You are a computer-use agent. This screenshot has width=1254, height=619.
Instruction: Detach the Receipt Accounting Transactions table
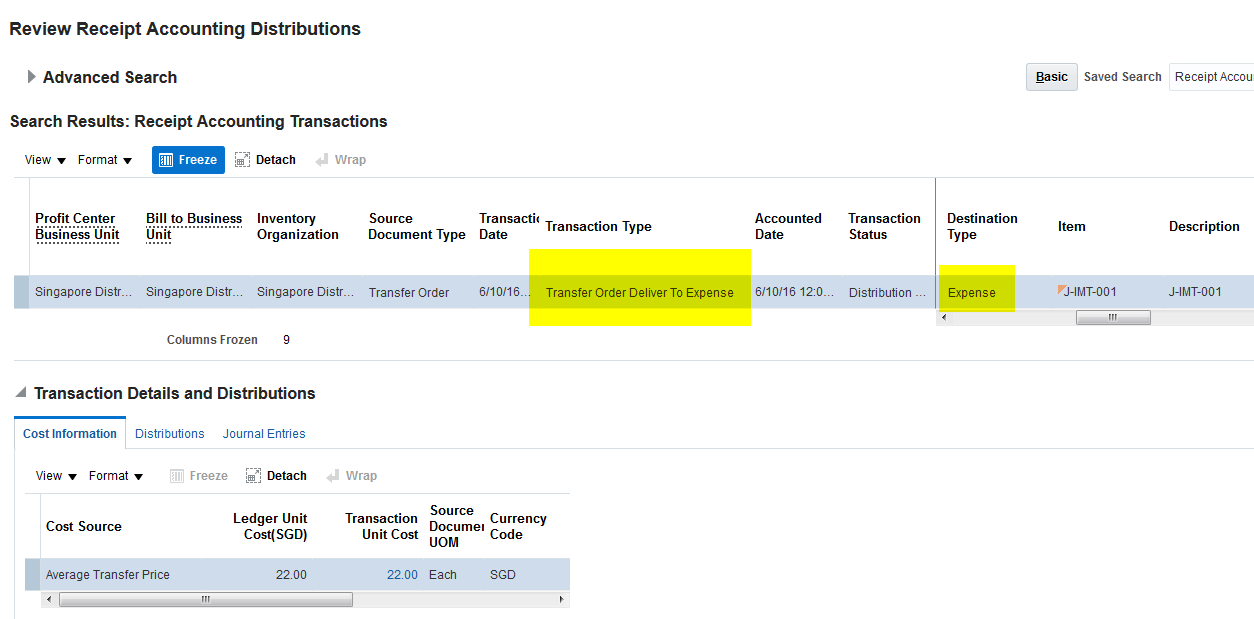pos(266,160)
